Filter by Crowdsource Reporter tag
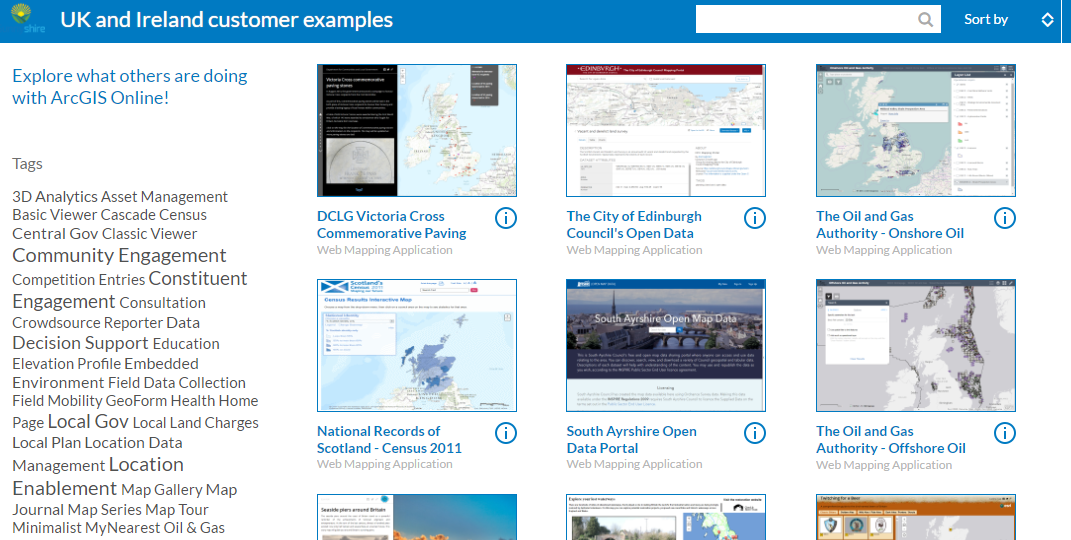 87,322
